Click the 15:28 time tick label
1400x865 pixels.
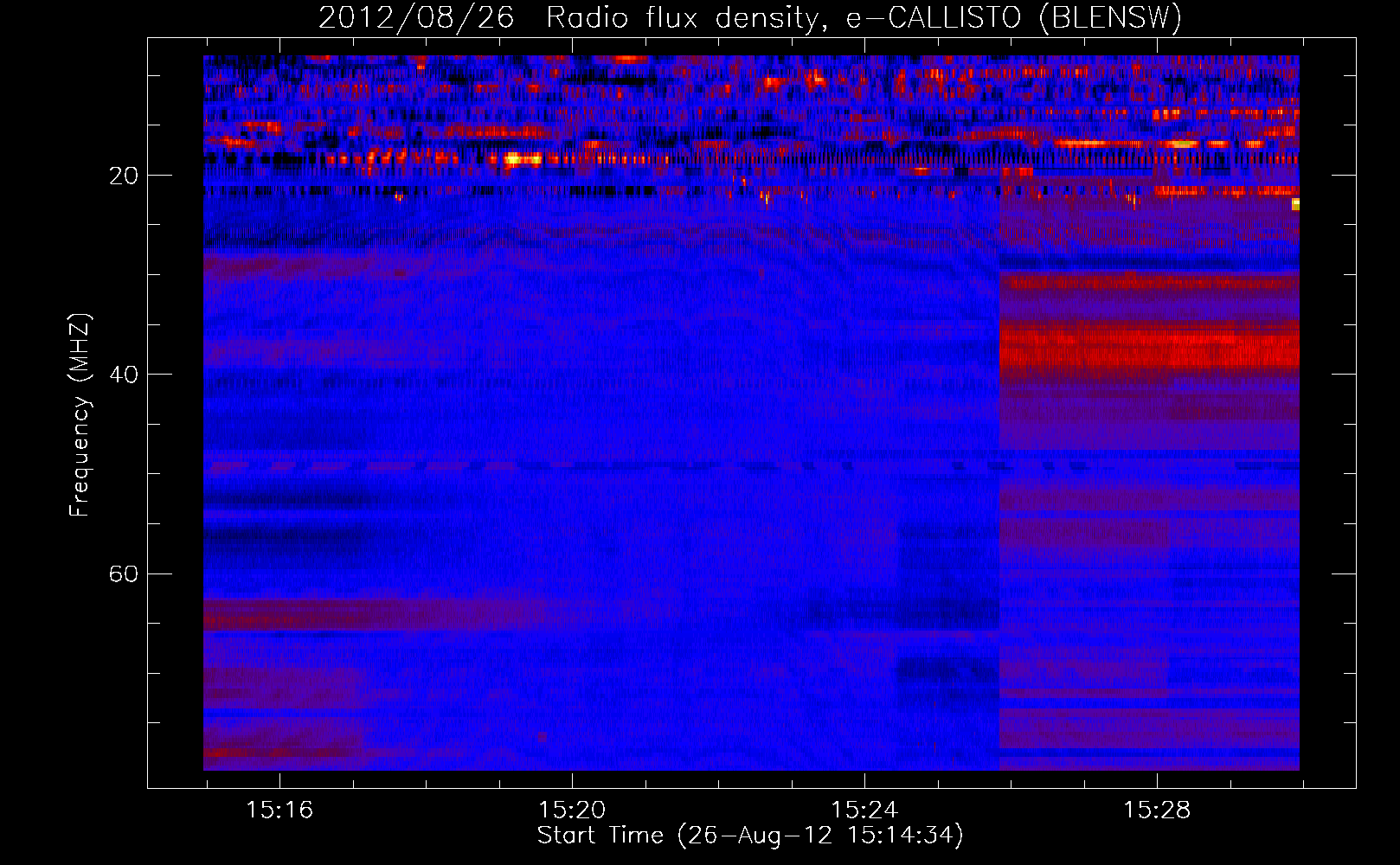tap(1157, 810)
